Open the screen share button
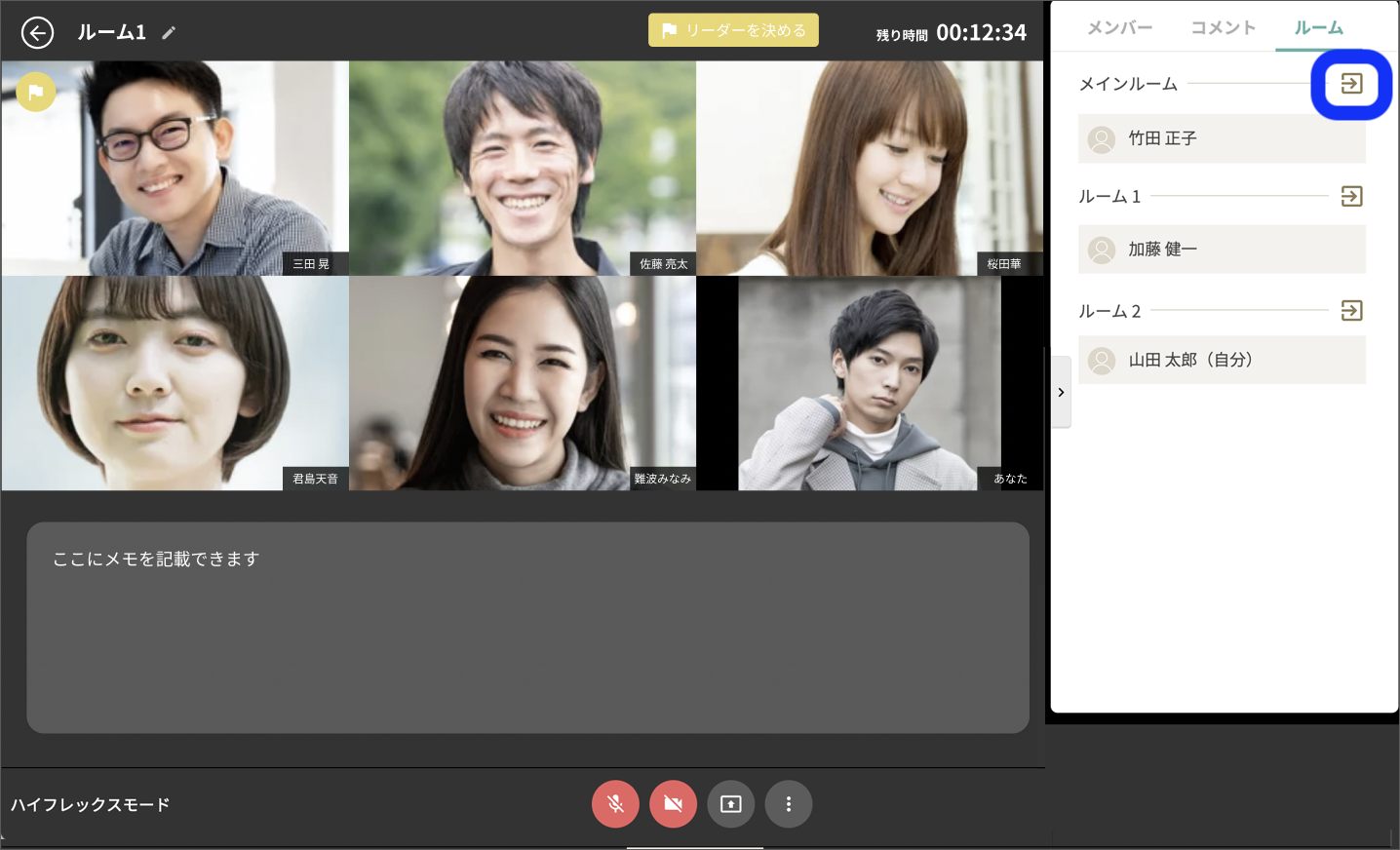The width and height of the screenshot is (1400, 850). tap(730, 804)
